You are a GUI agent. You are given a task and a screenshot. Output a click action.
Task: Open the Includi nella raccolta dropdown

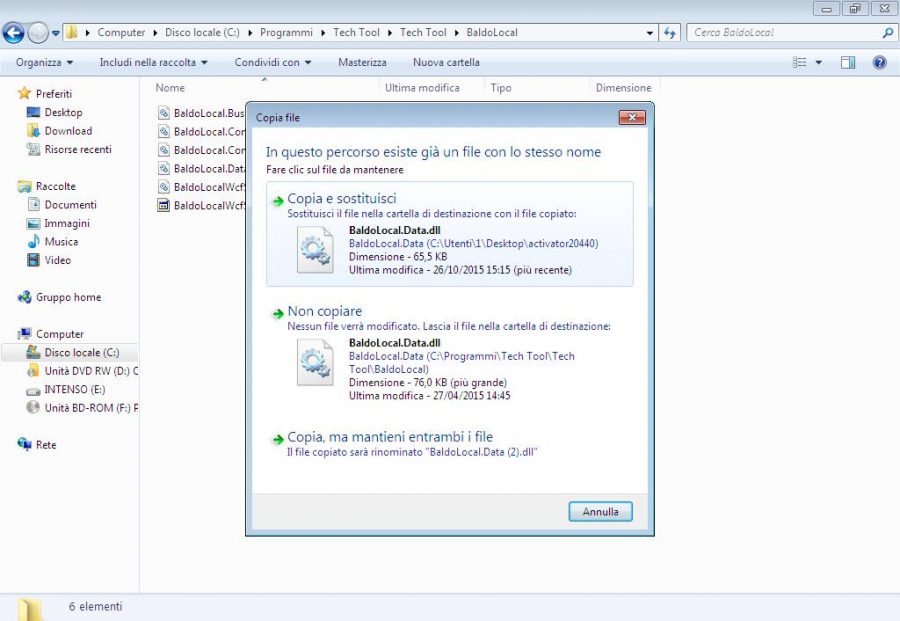pyautogui.click(x=150, y=61)
